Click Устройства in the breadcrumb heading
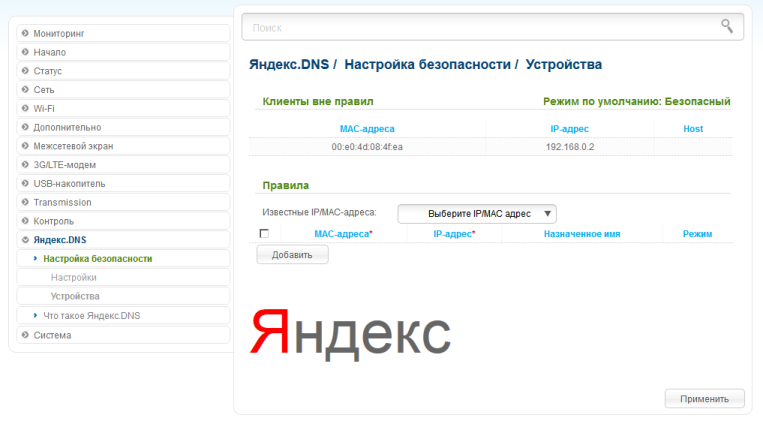This screenshot has width=763, height=424. [x=563, y=64]
